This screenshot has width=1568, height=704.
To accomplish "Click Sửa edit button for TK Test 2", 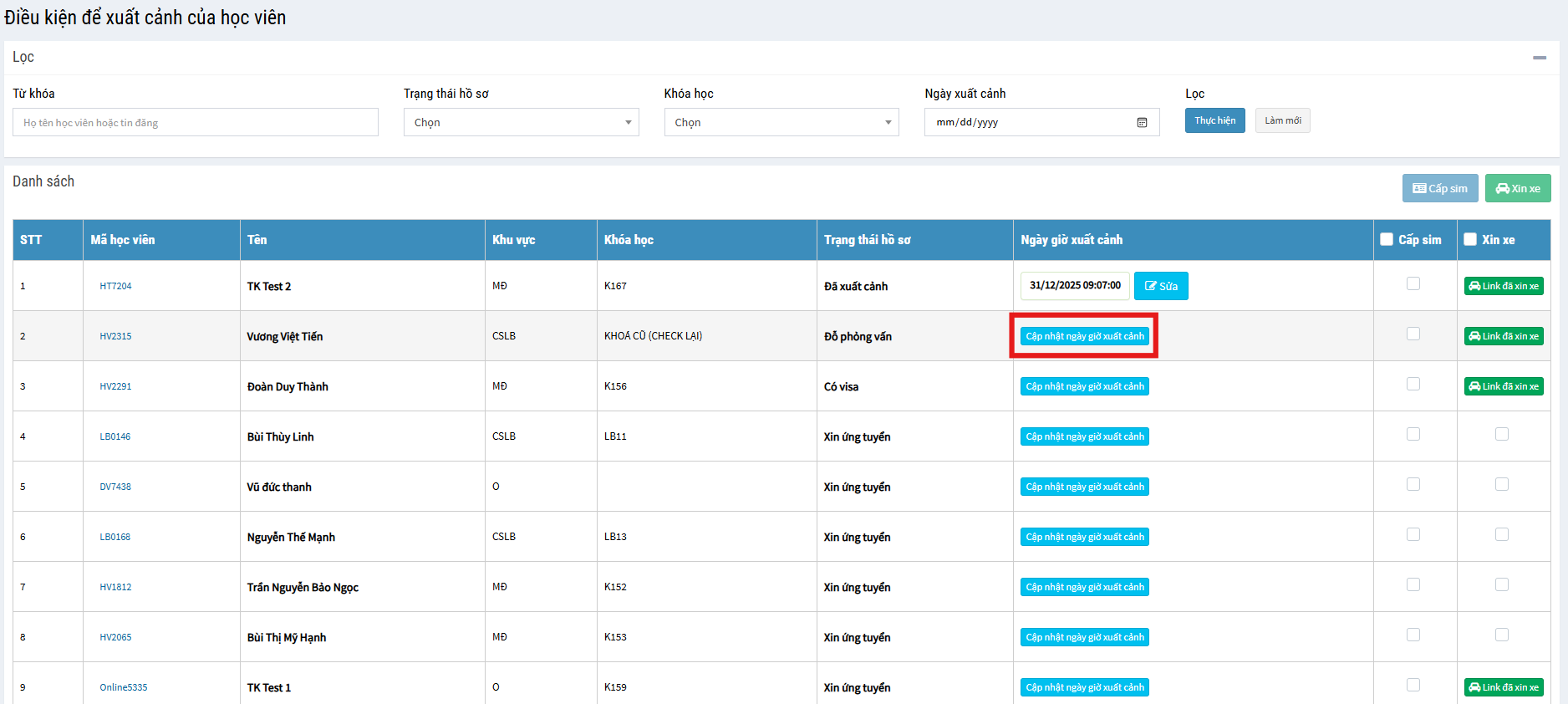I will 1160,286.
